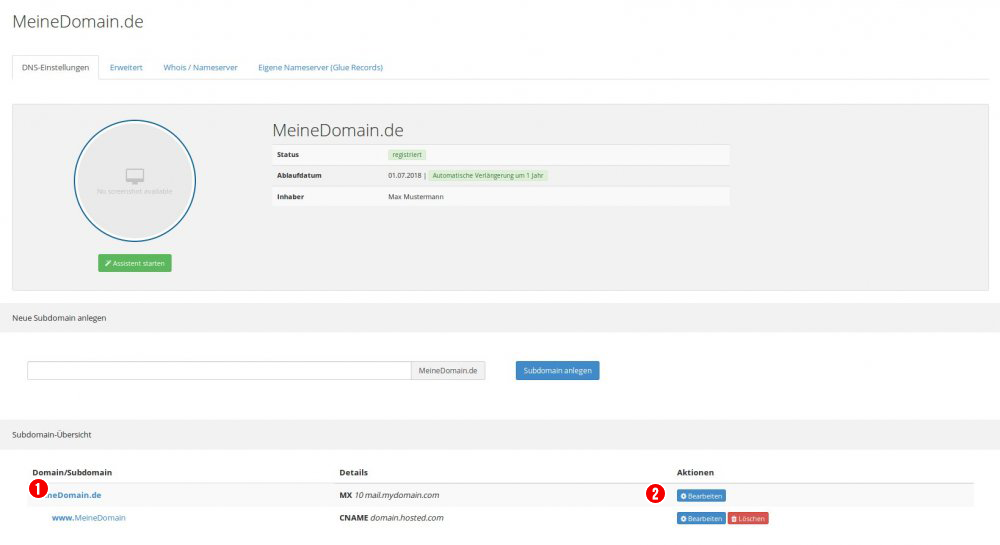Select the Inhaber value Max Mustermann
Image resolution: width=1000 pixels, height=545 pixels.
pyautogui.click(x=416, y=197)
